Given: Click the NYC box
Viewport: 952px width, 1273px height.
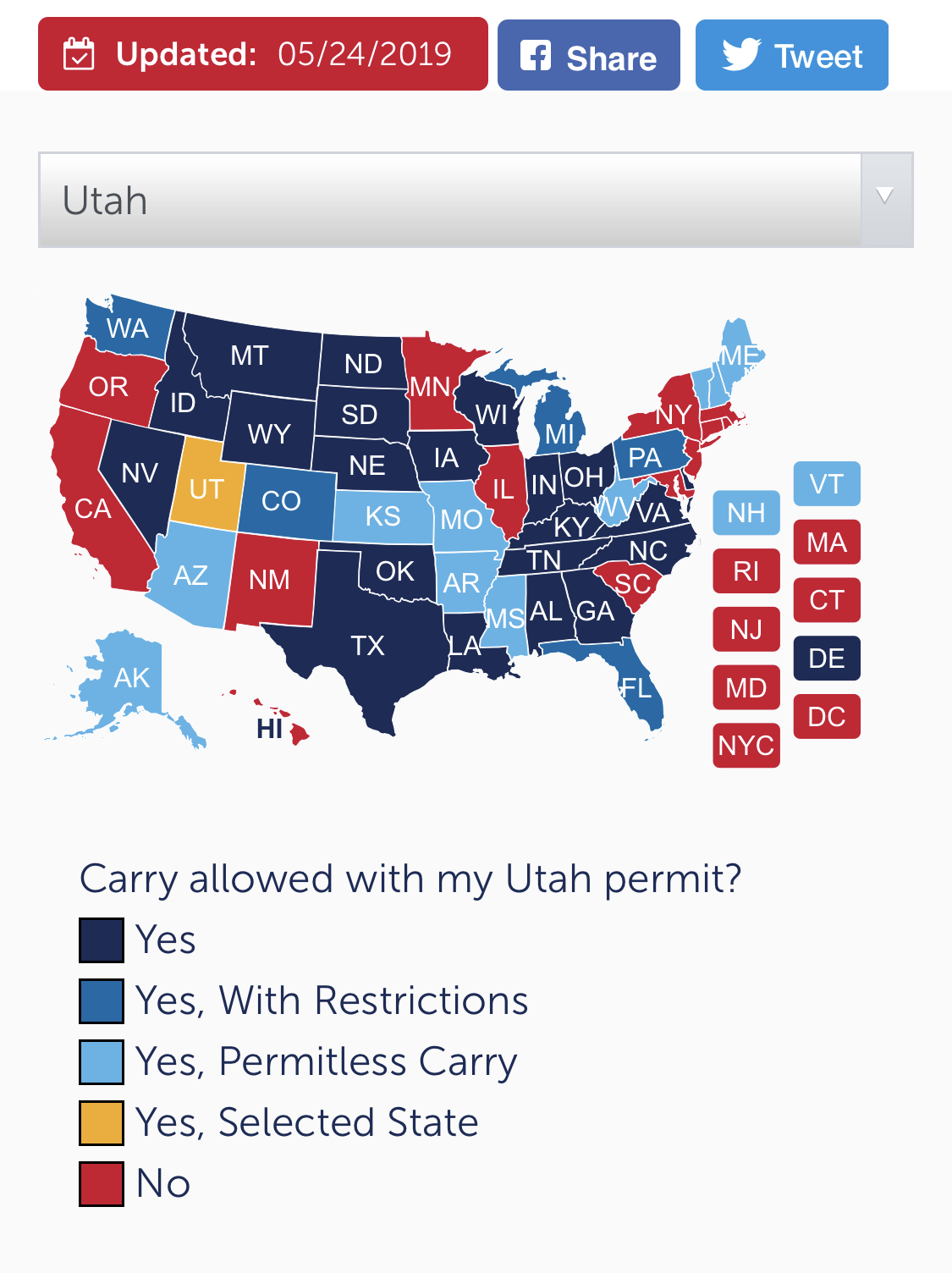Looking at the screenshot, I should click(746, 746).
